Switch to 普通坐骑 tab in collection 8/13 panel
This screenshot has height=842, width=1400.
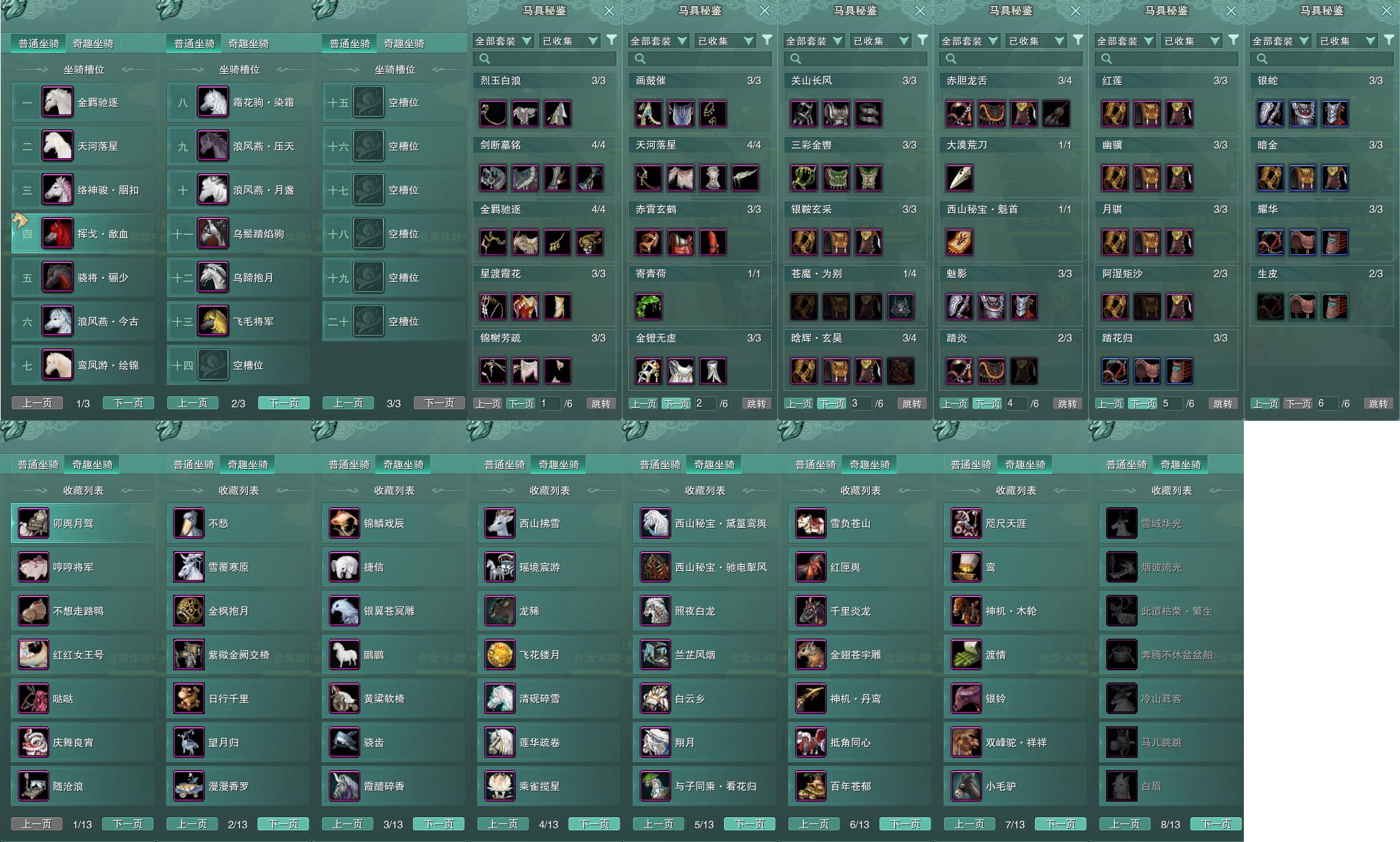[1127, 464]
